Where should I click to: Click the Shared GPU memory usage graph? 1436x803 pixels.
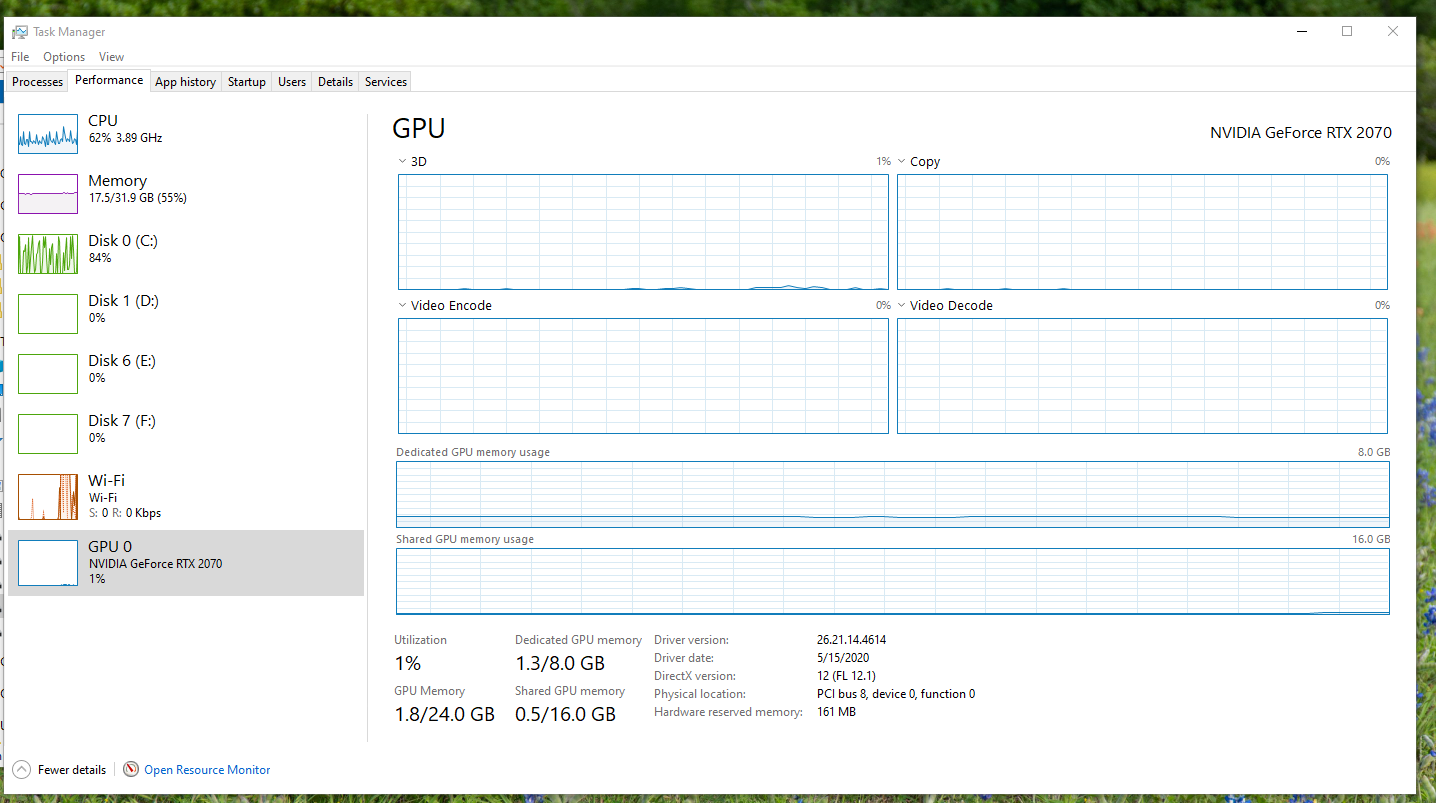click(893, 581)
